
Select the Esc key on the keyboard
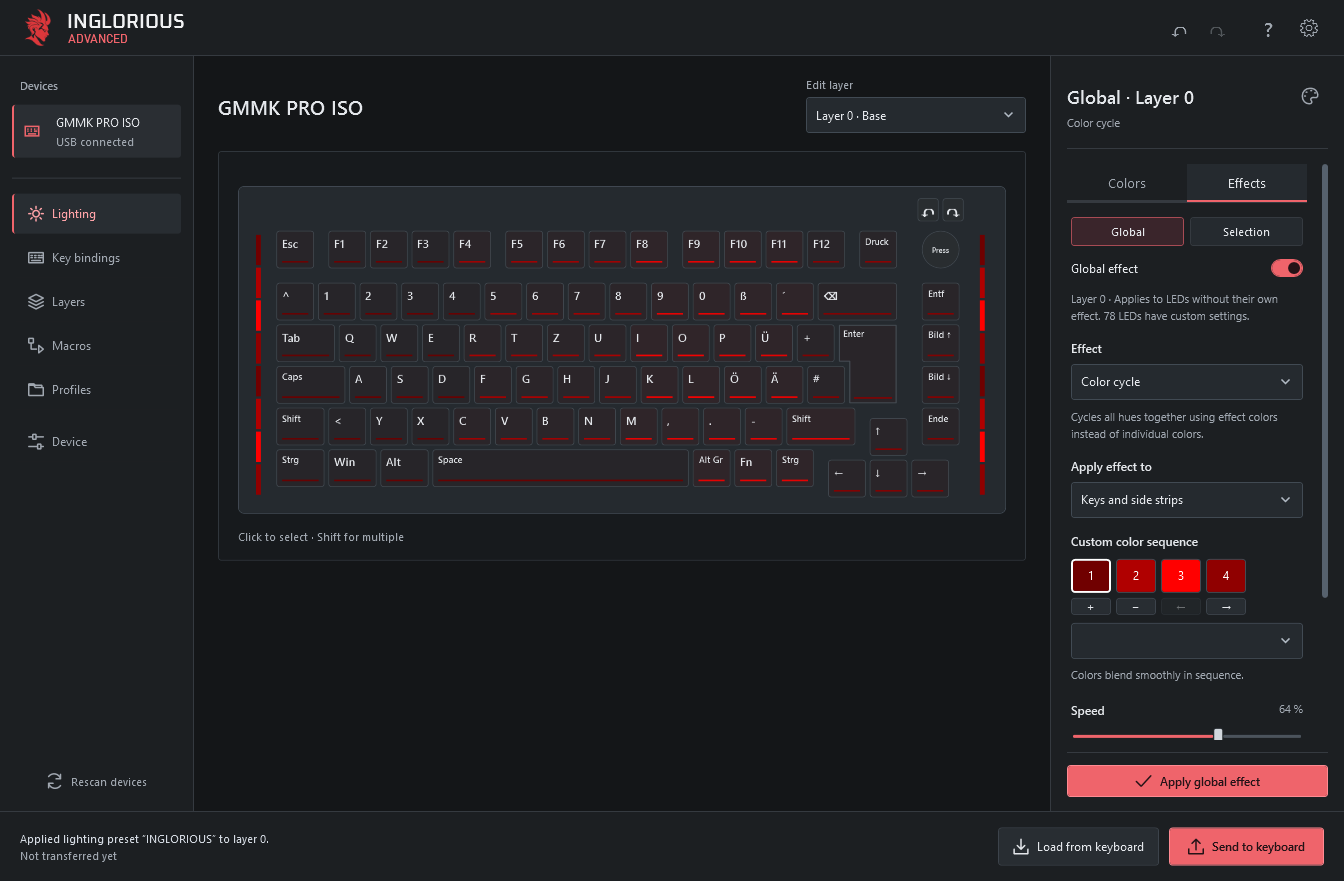295,250
